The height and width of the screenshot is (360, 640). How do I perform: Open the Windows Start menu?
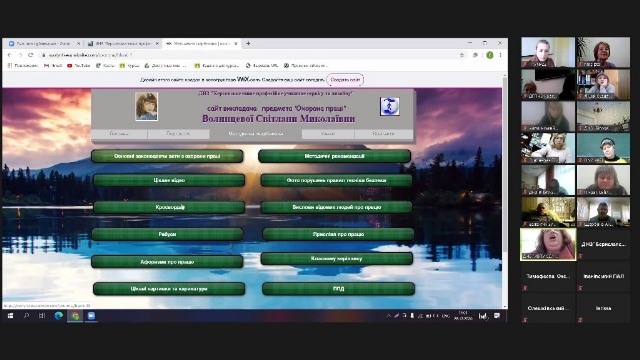coord(10,316)
